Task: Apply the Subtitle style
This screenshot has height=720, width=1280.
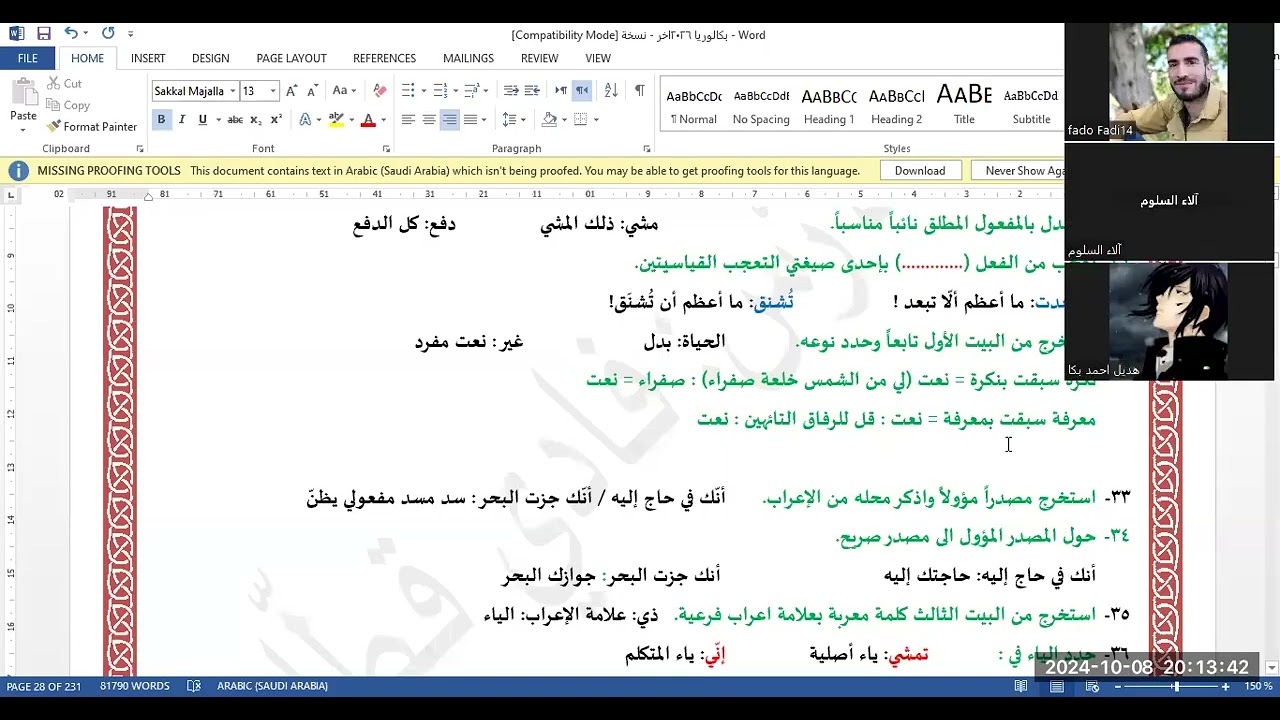Action: click(1031, 105)
